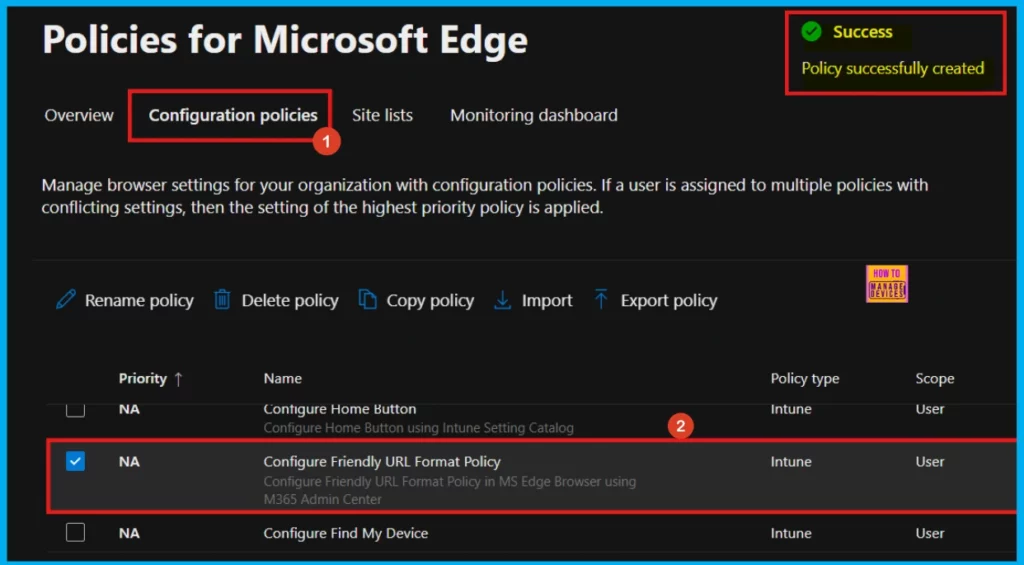
Task: Click the Import button label
Action: 547,300
